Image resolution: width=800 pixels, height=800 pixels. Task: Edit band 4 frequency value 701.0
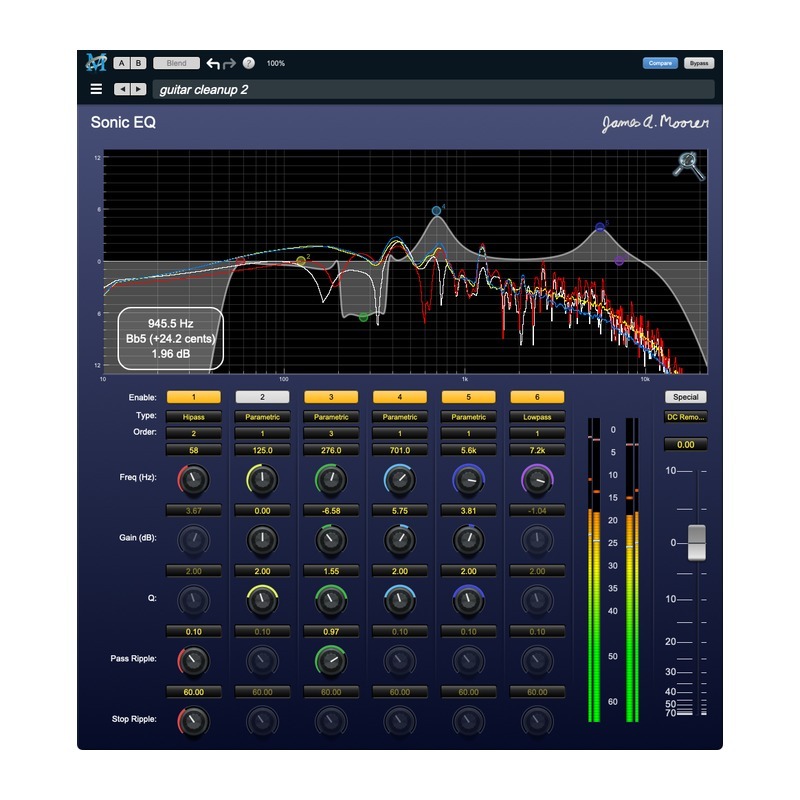click(x=399, y=451)
